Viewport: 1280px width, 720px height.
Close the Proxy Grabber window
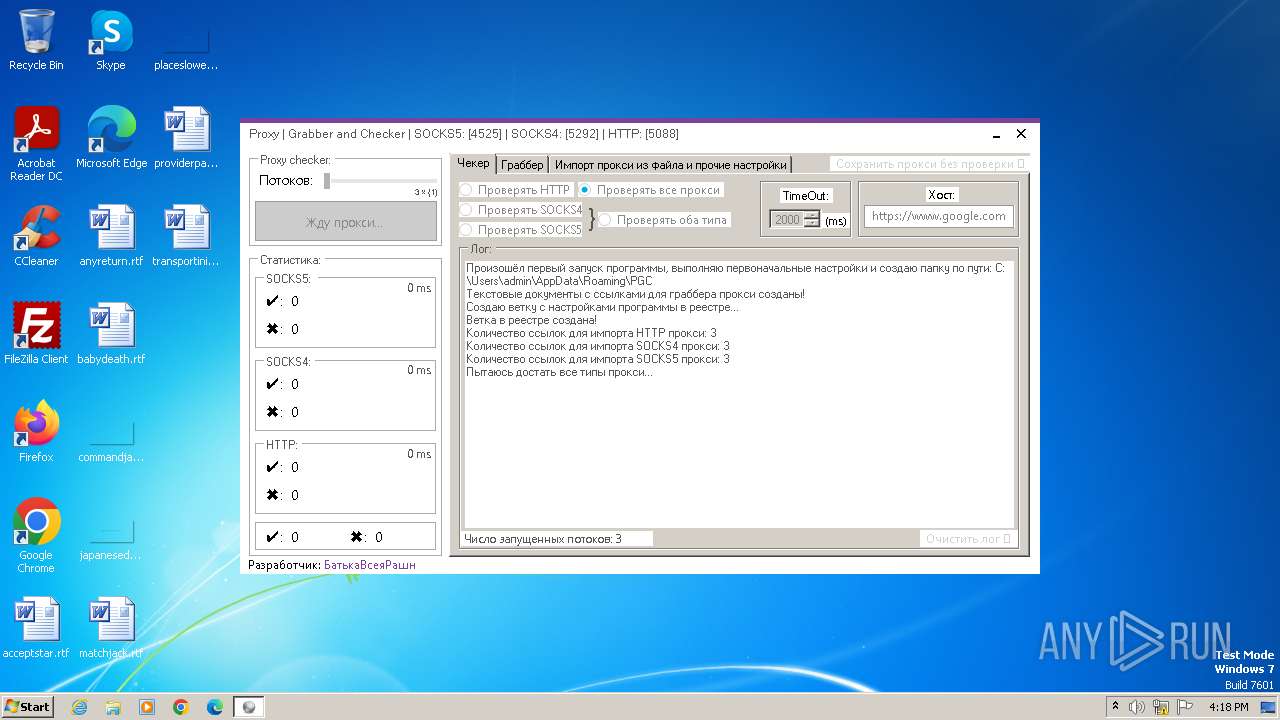[x=1021, y=134]
